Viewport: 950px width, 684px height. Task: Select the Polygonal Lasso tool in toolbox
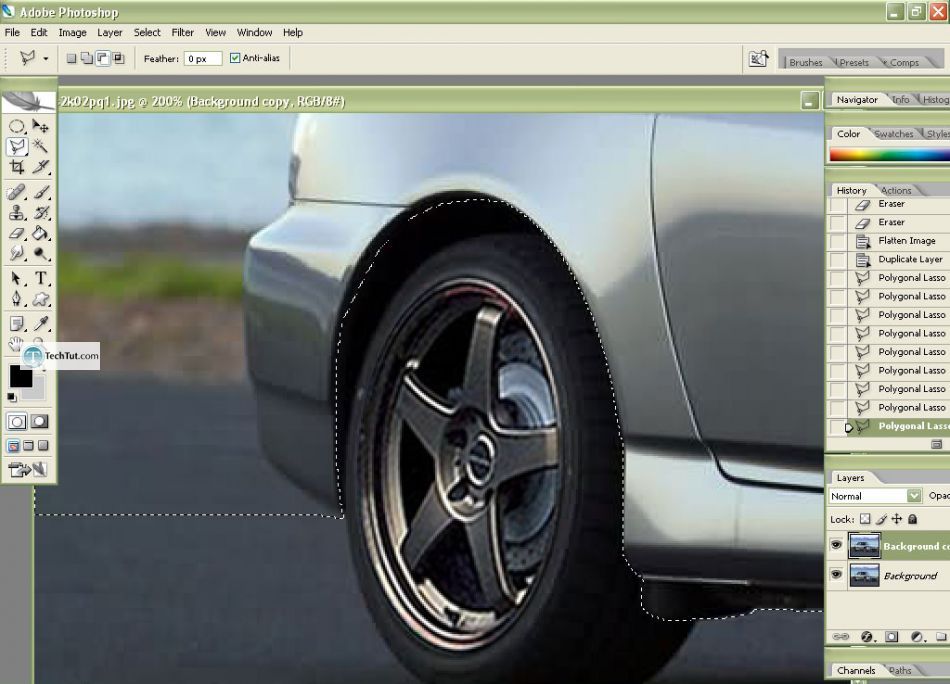click(17, 146)
